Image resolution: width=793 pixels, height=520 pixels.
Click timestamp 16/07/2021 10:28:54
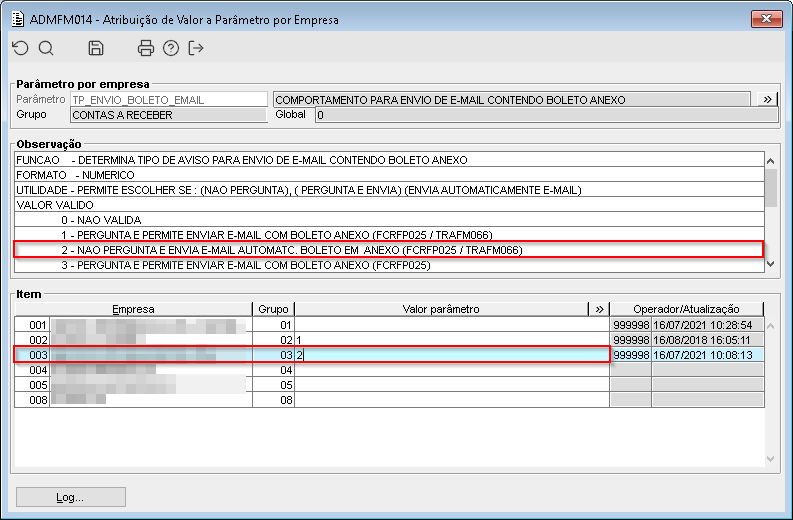click(x=707, y=325)
